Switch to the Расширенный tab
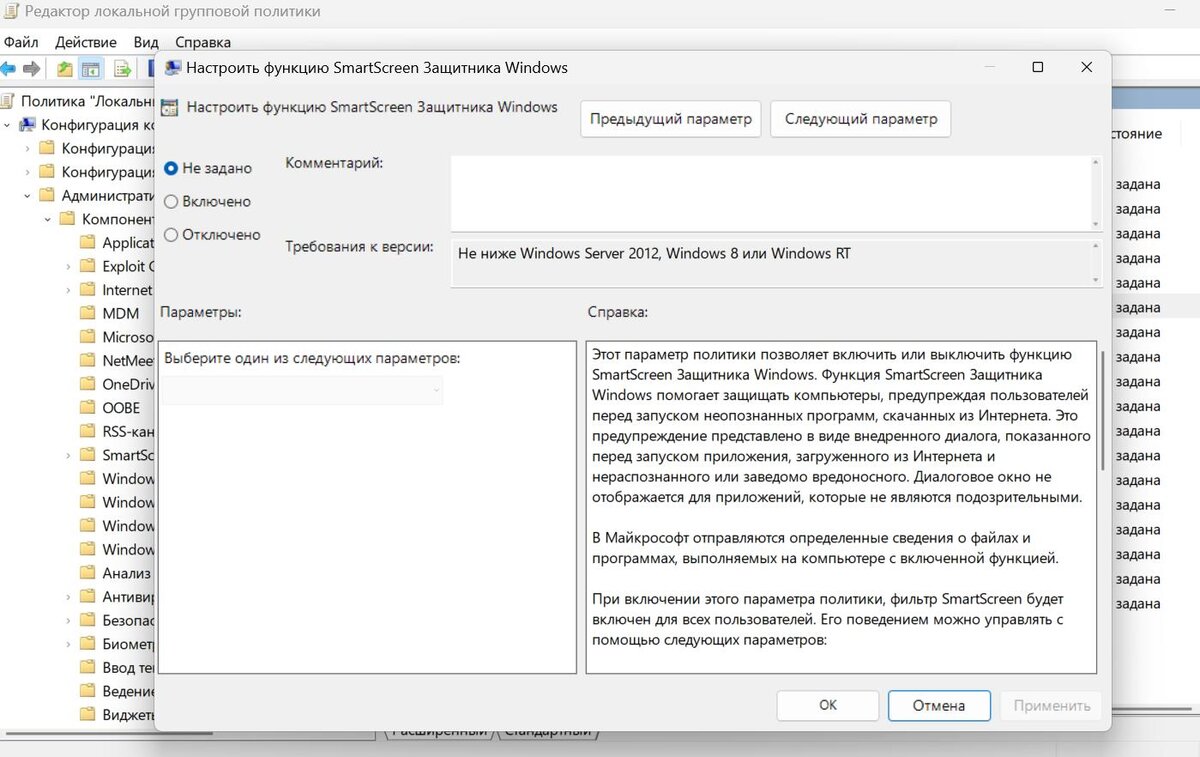The image size is (1200, 757). coord(440,732)
